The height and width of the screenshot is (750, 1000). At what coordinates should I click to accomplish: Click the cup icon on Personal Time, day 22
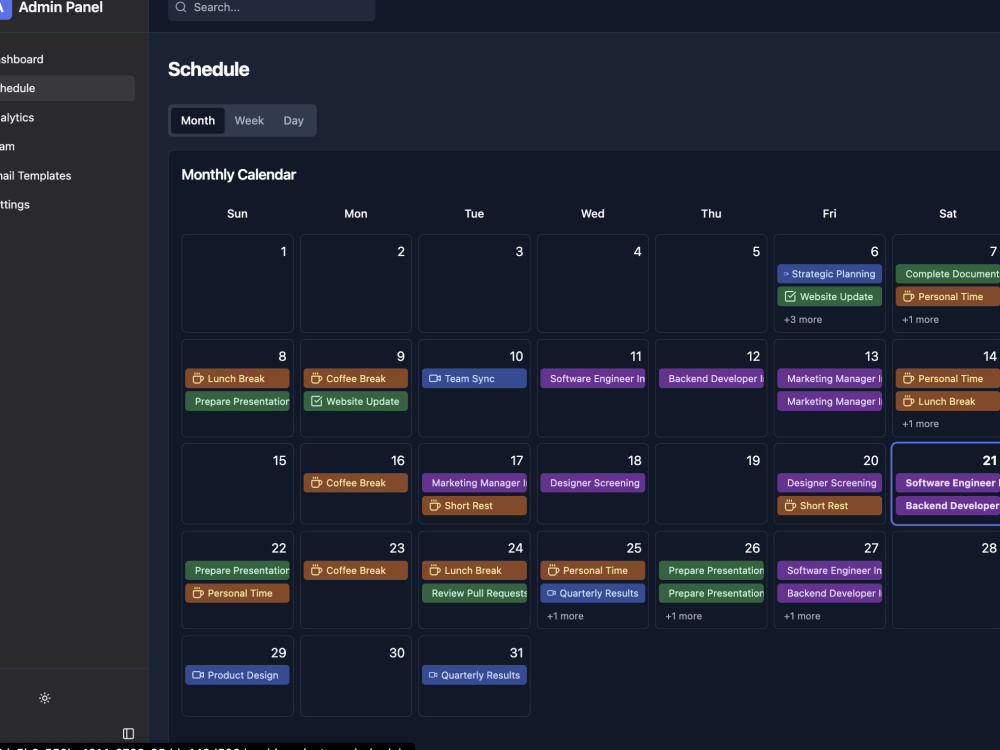(x=198, y=593)
